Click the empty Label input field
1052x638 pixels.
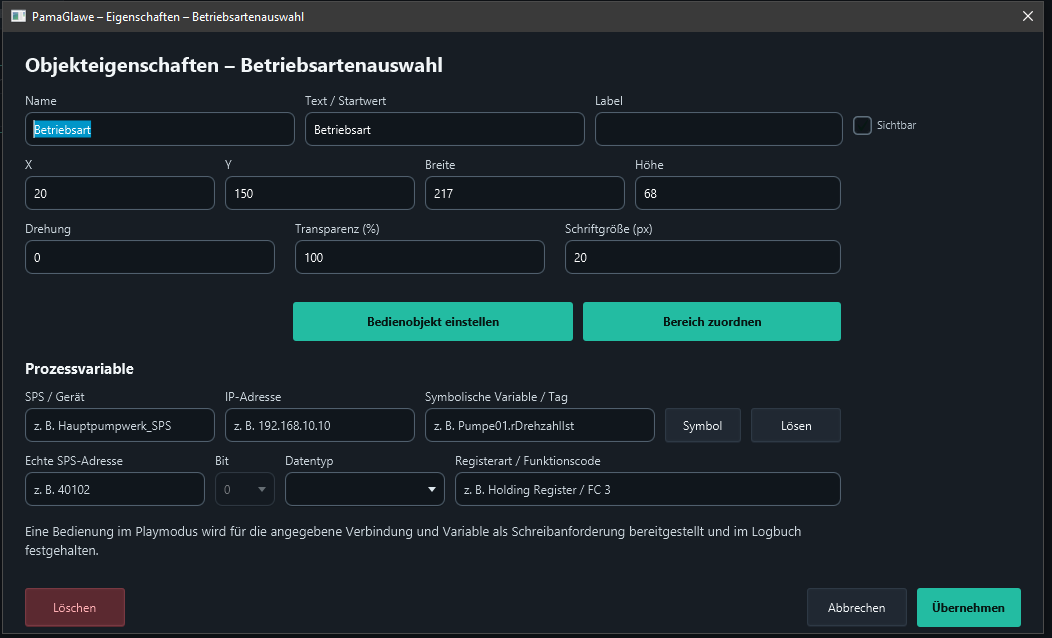719,129
